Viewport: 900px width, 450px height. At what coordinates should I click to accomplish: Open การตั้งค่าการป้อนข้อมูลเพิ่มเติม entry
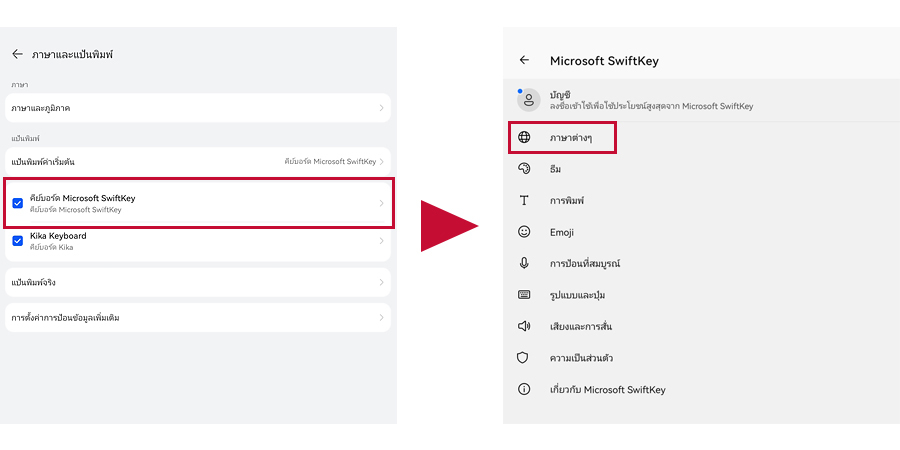point(197,318)
